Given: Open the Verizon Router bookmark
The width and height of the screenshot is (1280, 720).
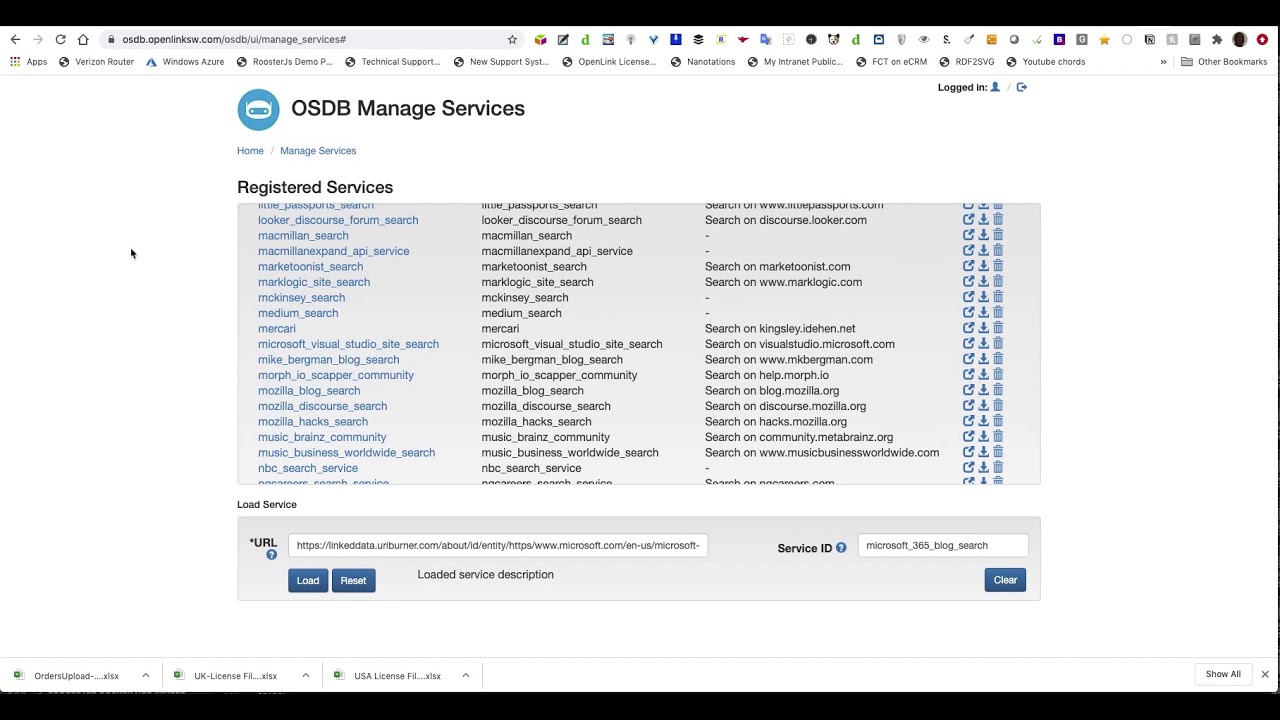Looking at the screenshot, I should tap(96, 62).
